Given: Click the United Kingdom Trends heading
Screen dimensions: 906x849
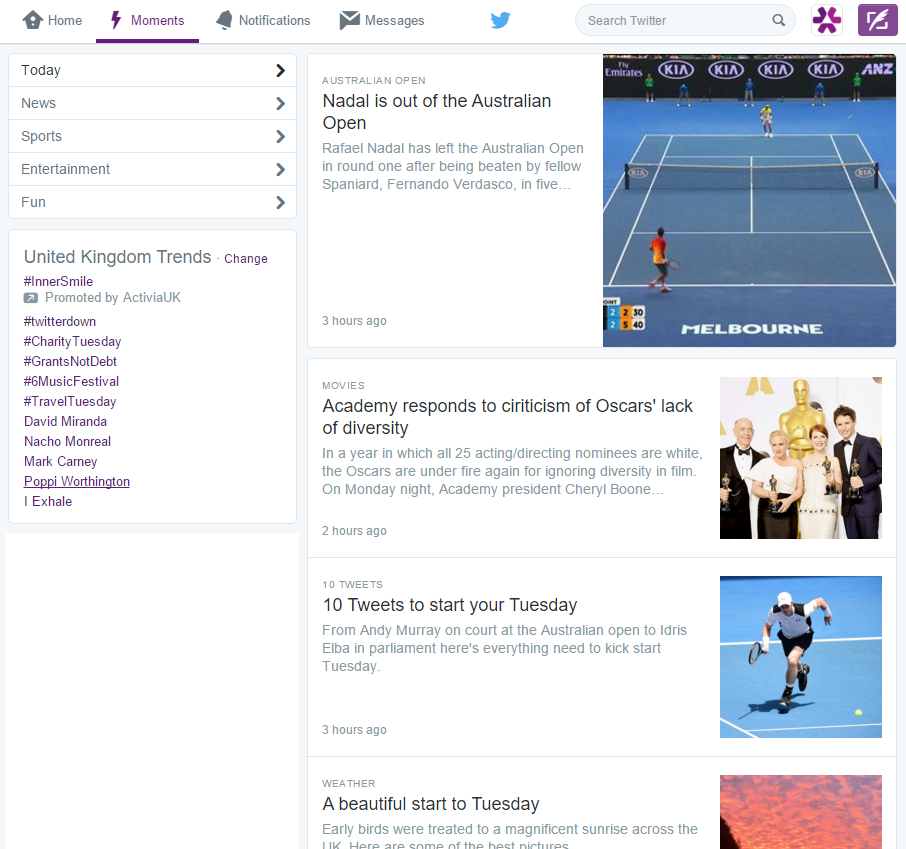Looking at the screenshot, I should [117, 257].
